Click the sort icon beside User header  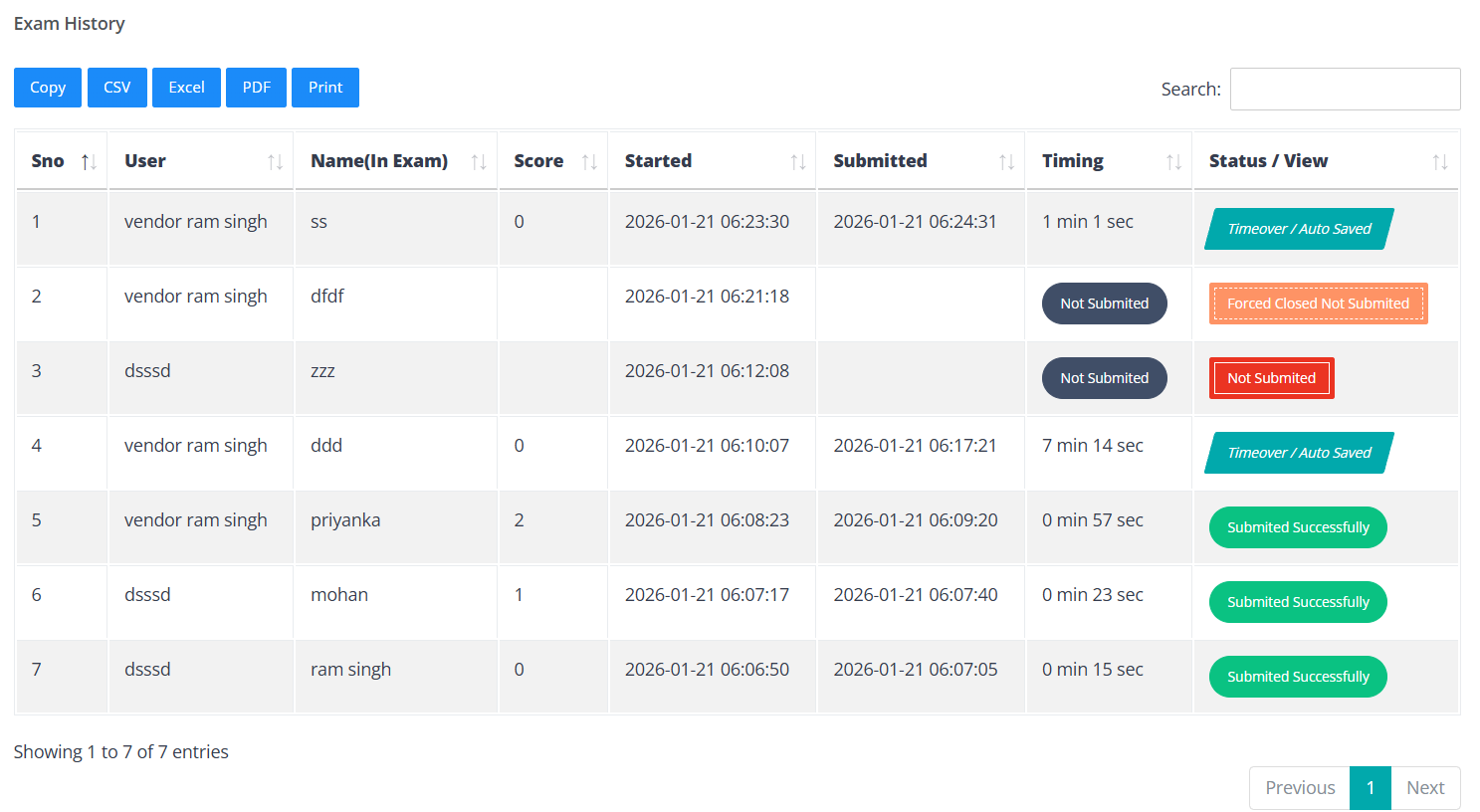coord(276,162)
